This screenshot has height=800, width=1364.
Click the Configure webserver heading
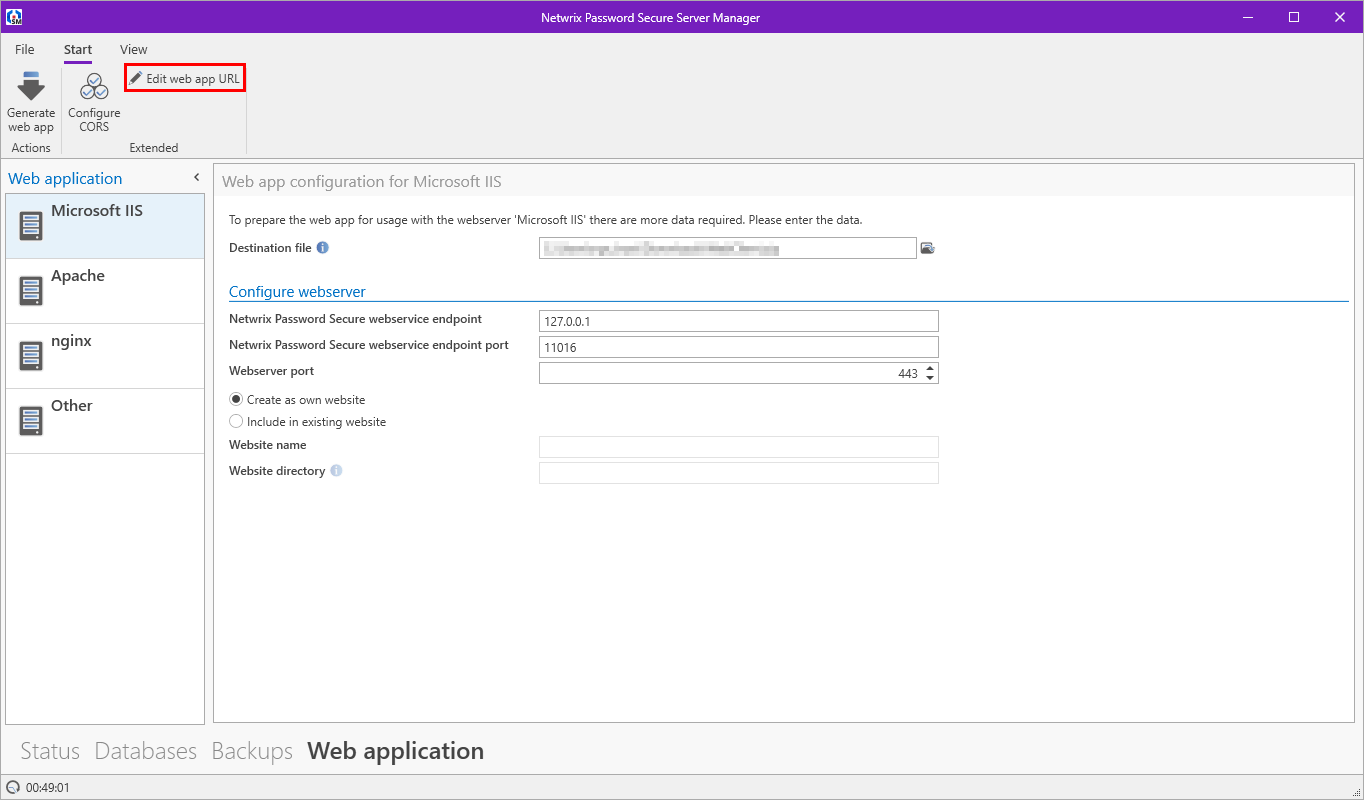click(x=297, y=292)
